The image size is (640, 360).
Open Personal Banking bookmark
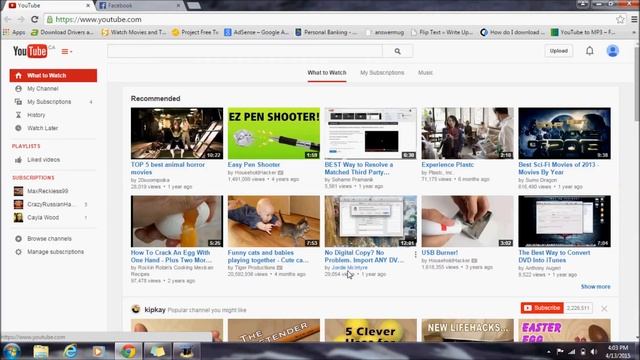click(326, 32)
